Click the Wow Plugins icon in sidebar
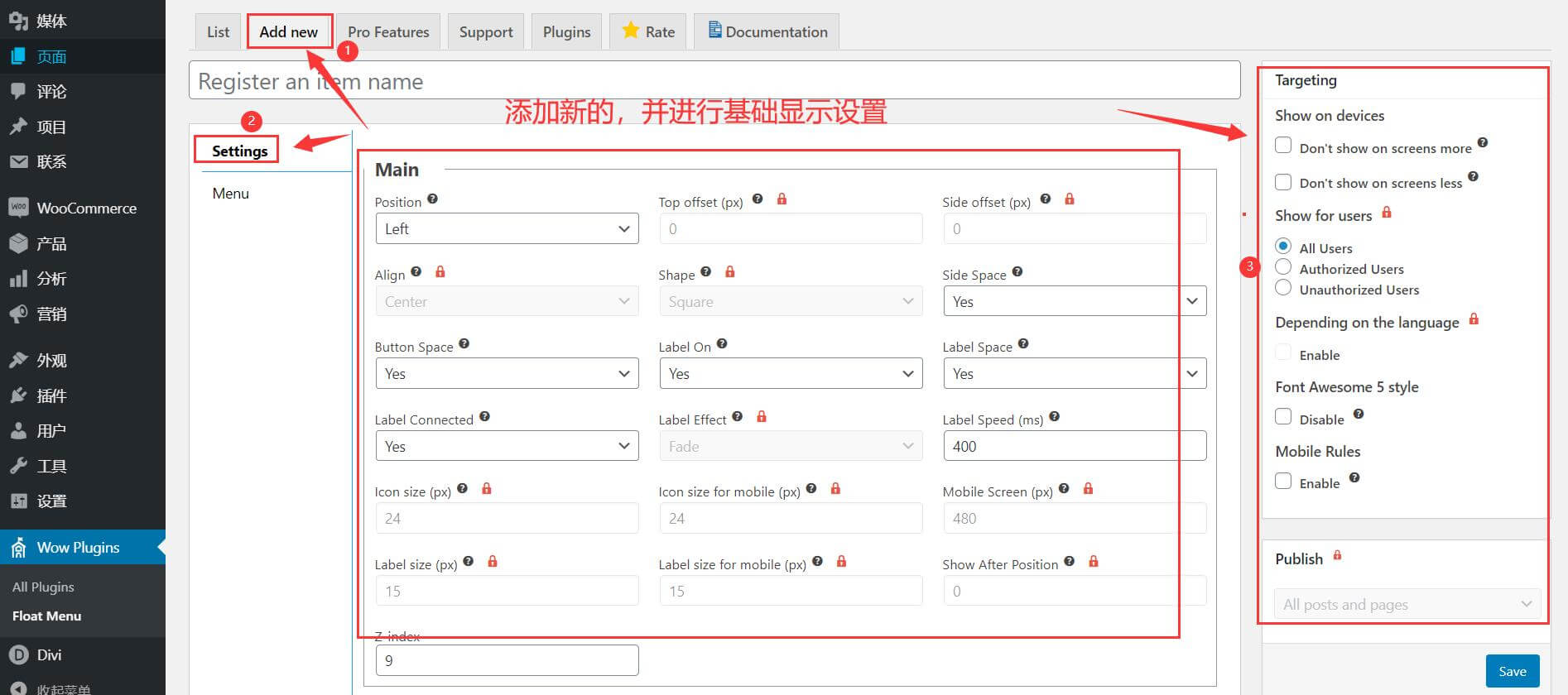The height and width of the screenshot is (695, 1568). coord(18,548)
